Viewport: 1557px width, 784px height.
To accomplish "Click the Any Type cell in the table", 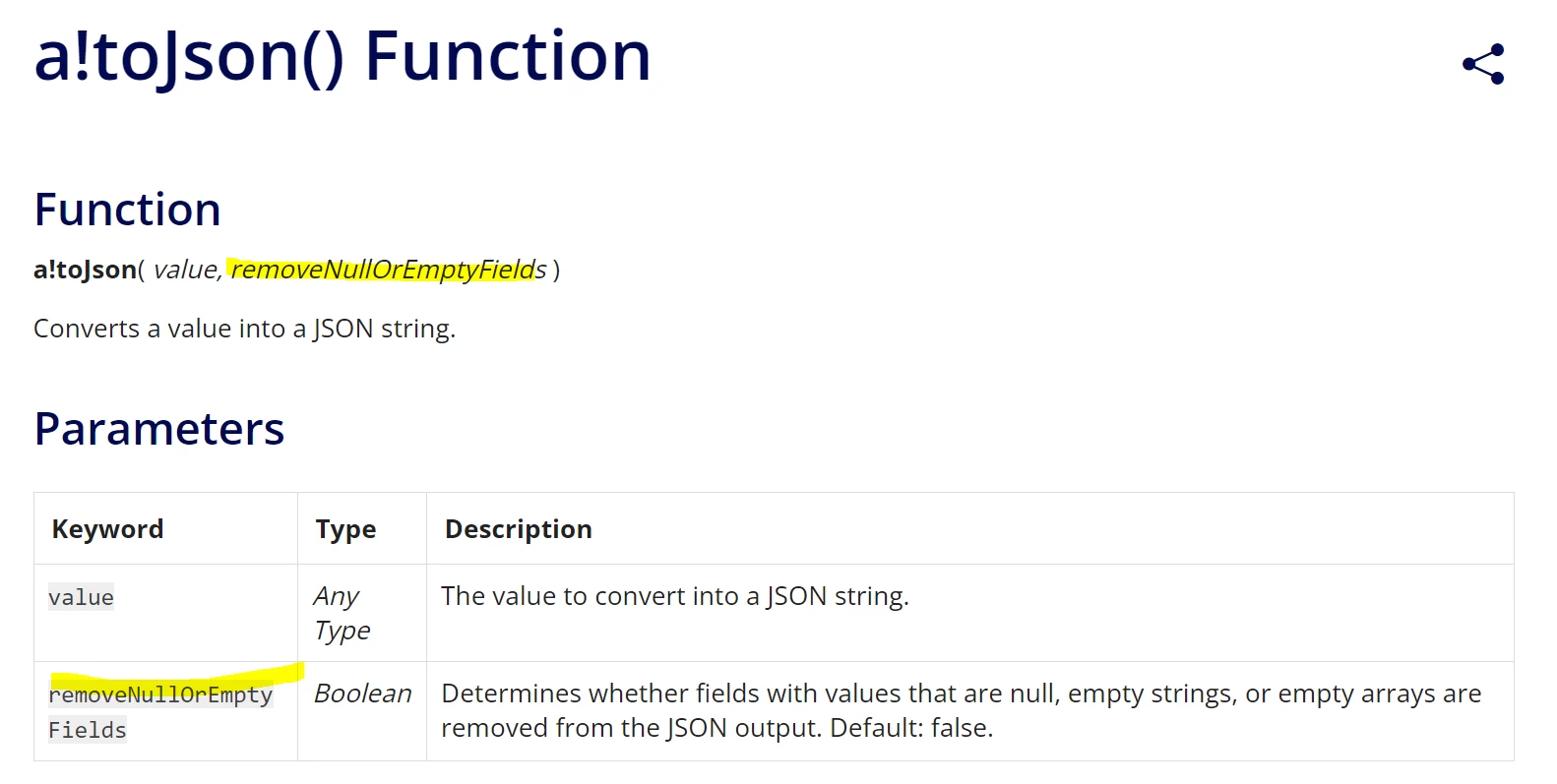I will coord(342,613).
